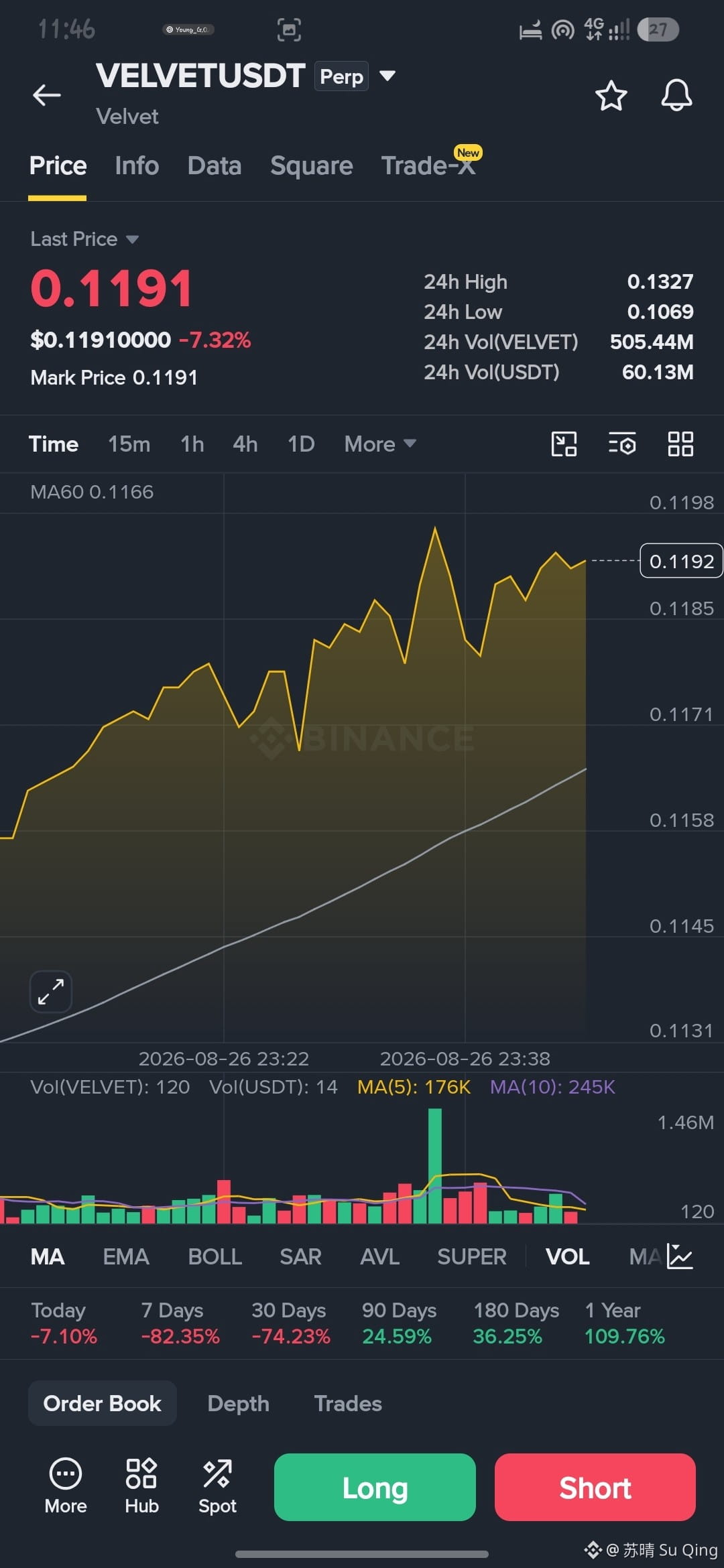The height and width of the screenshot is (1568, 724).
Task: Switch to Spot trading icon
Action: point(217,1486)
